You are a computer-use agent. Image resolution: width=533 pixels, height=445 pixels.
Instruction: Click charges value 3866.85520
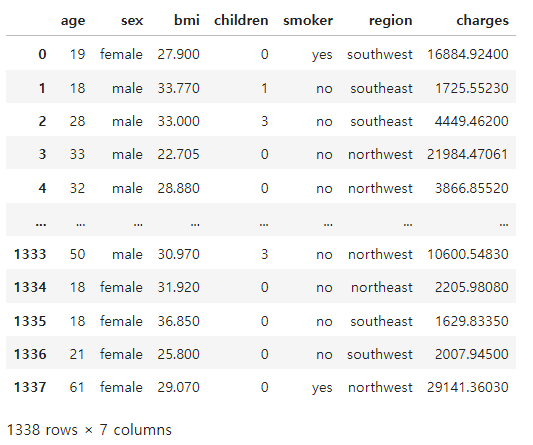(x=472, y=188)
